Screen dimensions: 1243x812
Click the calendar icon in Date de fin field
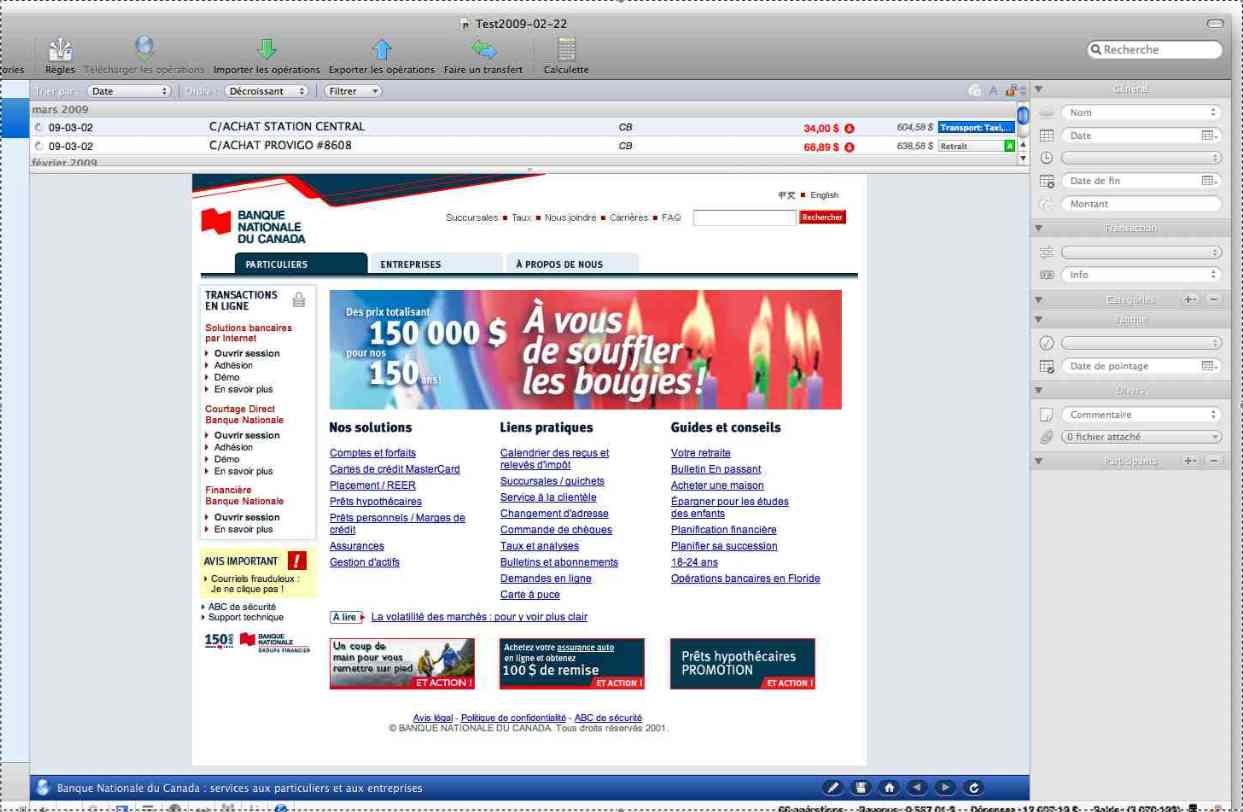1208,181
